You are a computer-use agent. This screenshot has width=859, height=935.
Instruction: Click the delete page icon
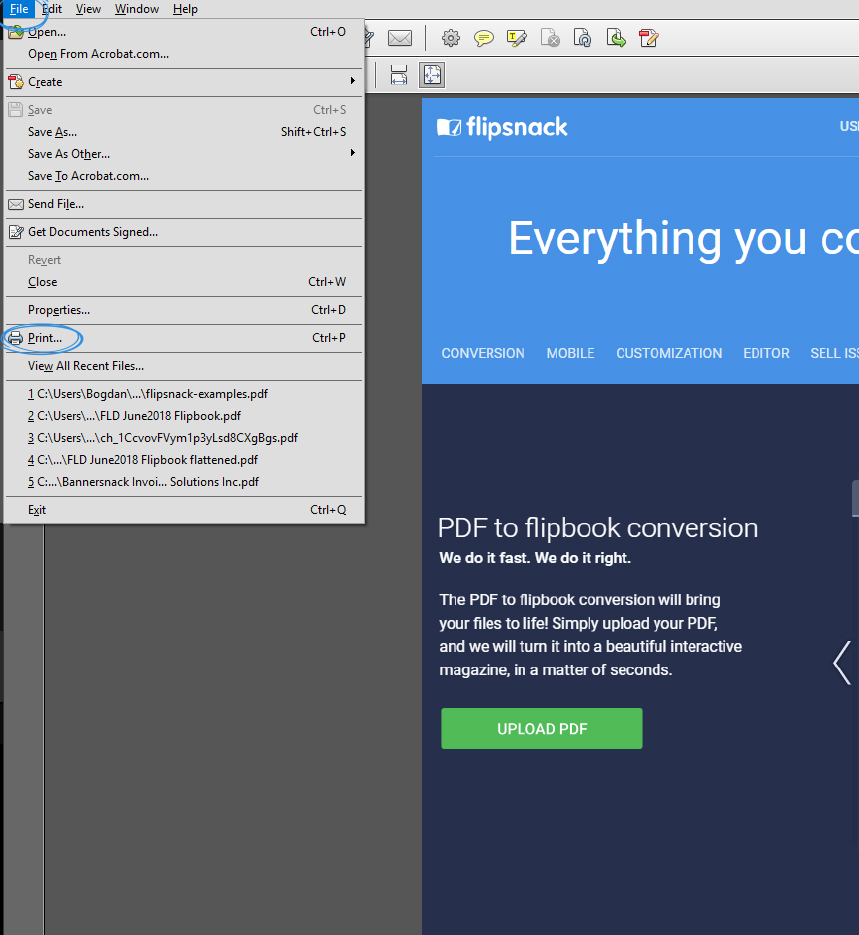(x=550, y=39)
